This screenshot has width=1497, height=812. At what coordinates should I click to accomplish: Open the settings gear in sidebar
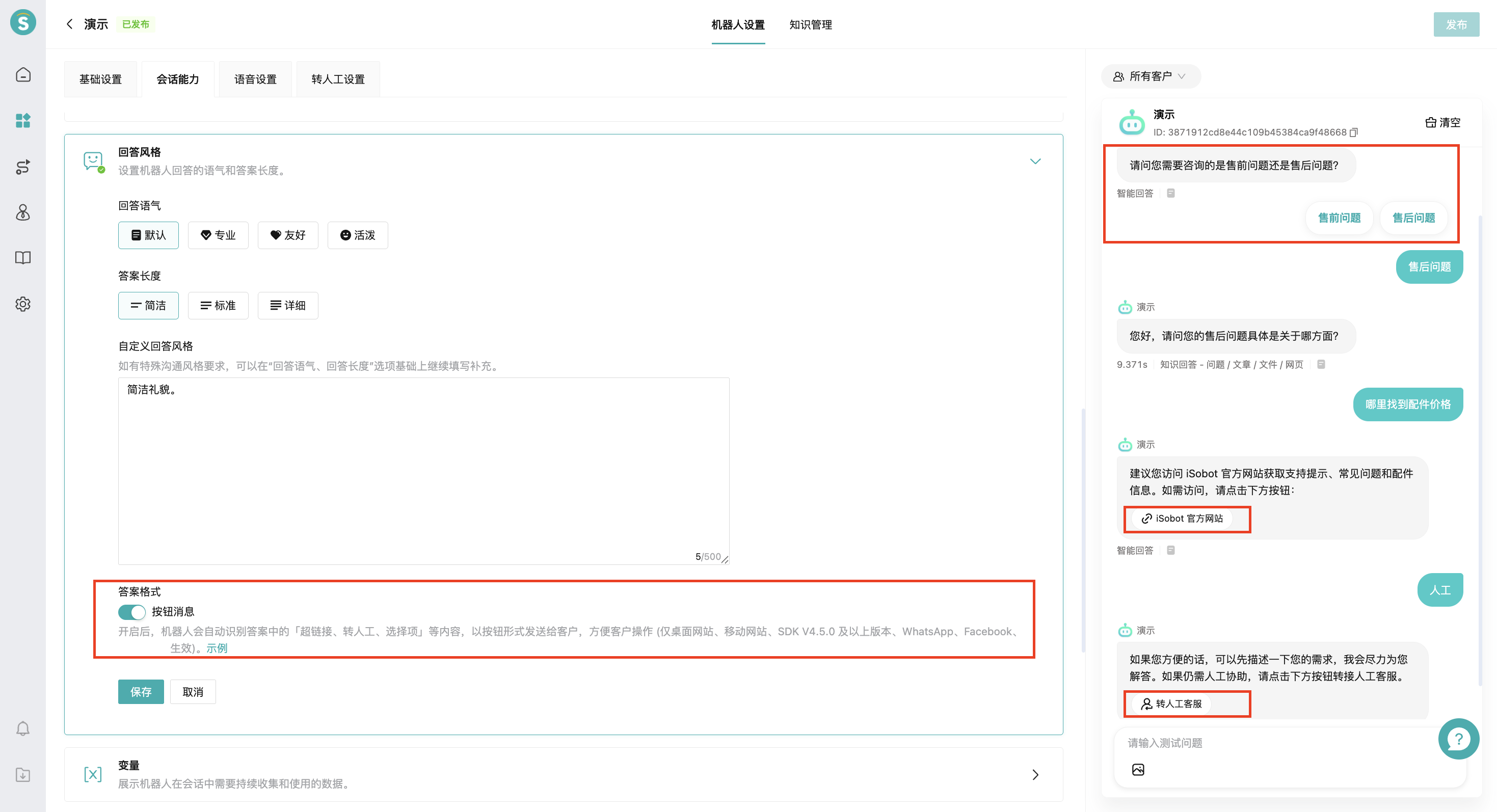(x=22, y=304)
